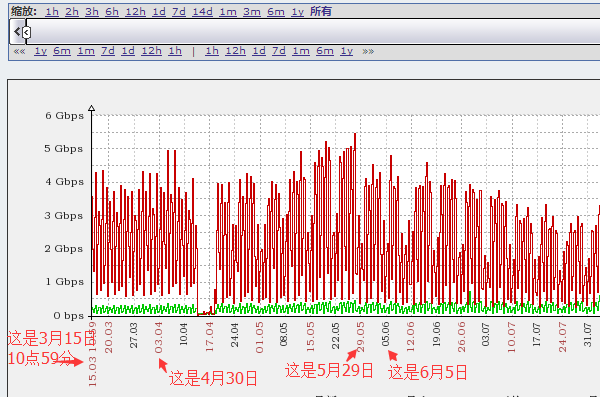Click the 03.04 date label
The image size is (600, 397).
(158, 338)
